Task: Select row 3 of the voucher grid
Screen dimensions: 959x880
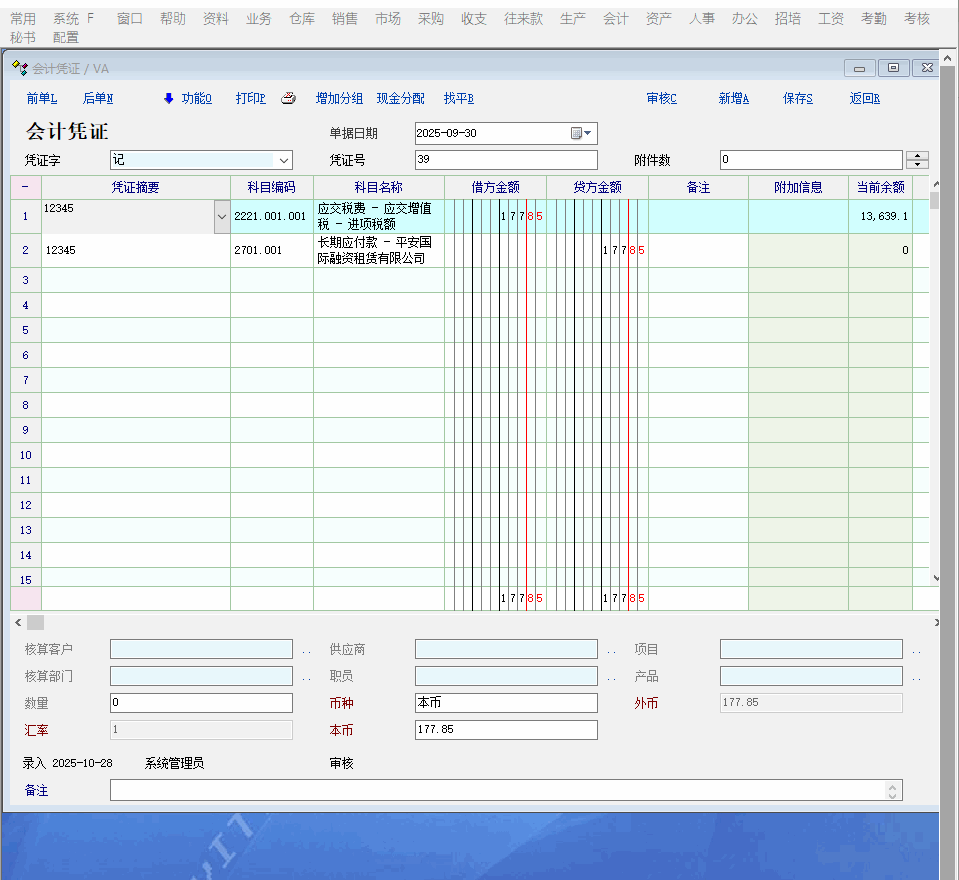Action: tap(25, 280)
